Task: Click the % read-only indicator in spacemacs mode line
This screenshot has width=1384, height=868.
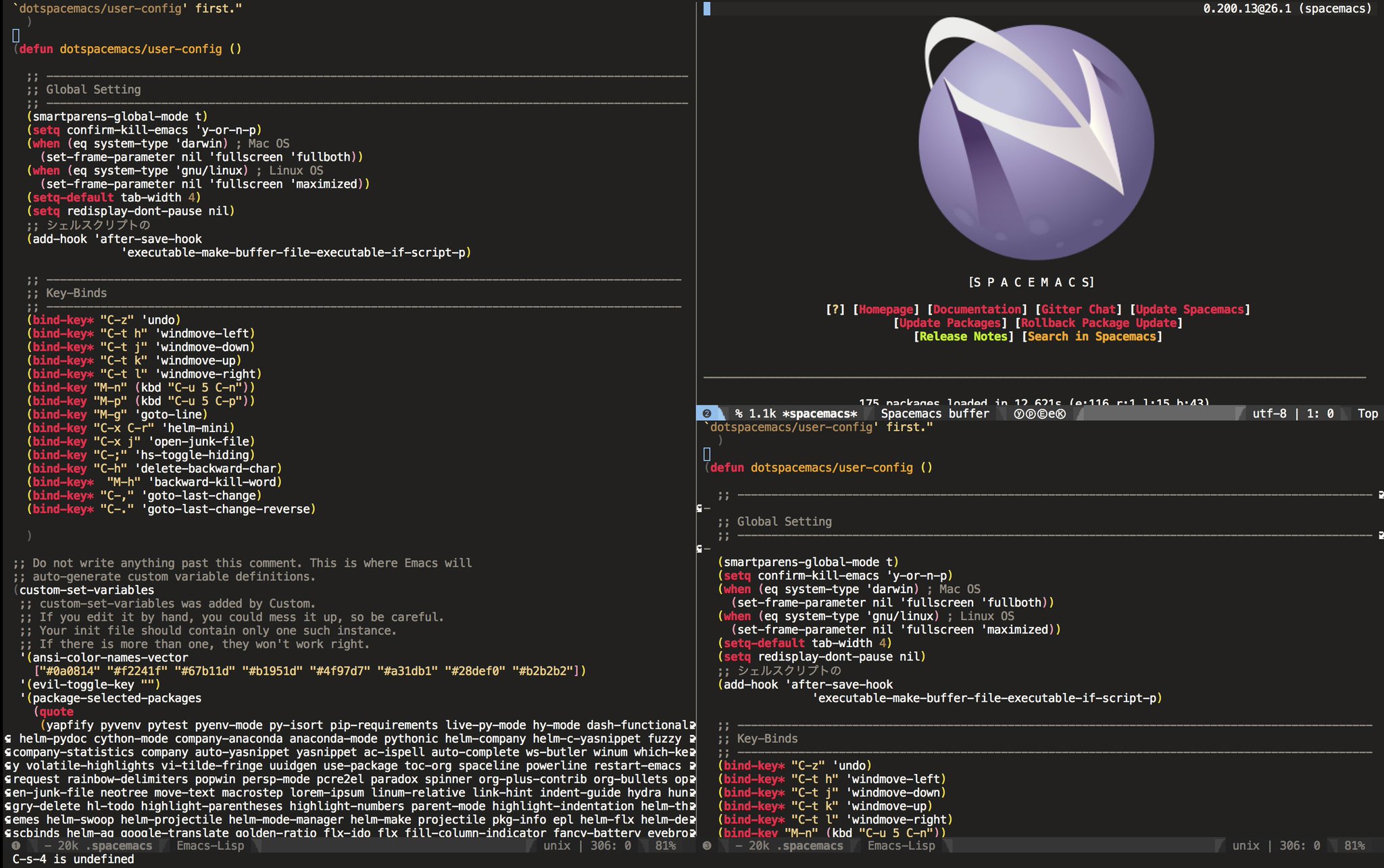Action: pyautogui.click(x=739, y=413)
